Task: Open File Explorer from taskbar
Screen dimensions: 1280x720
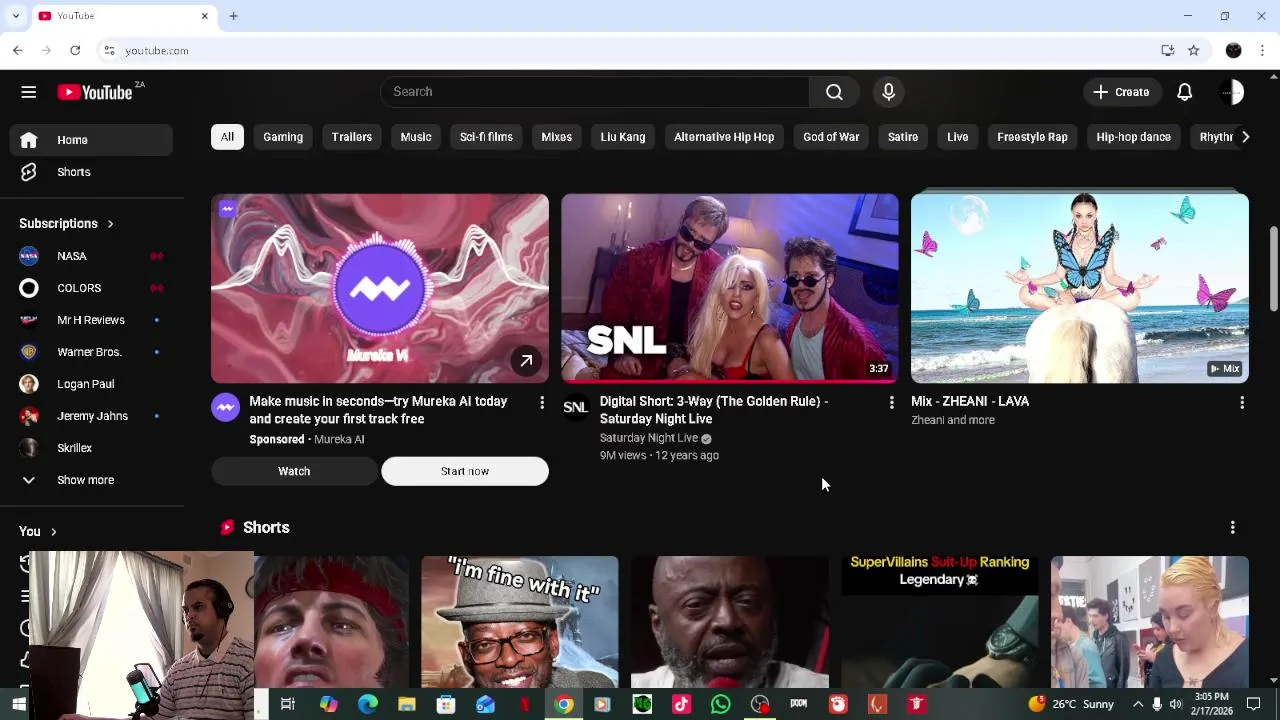Action: pos(406,705)
